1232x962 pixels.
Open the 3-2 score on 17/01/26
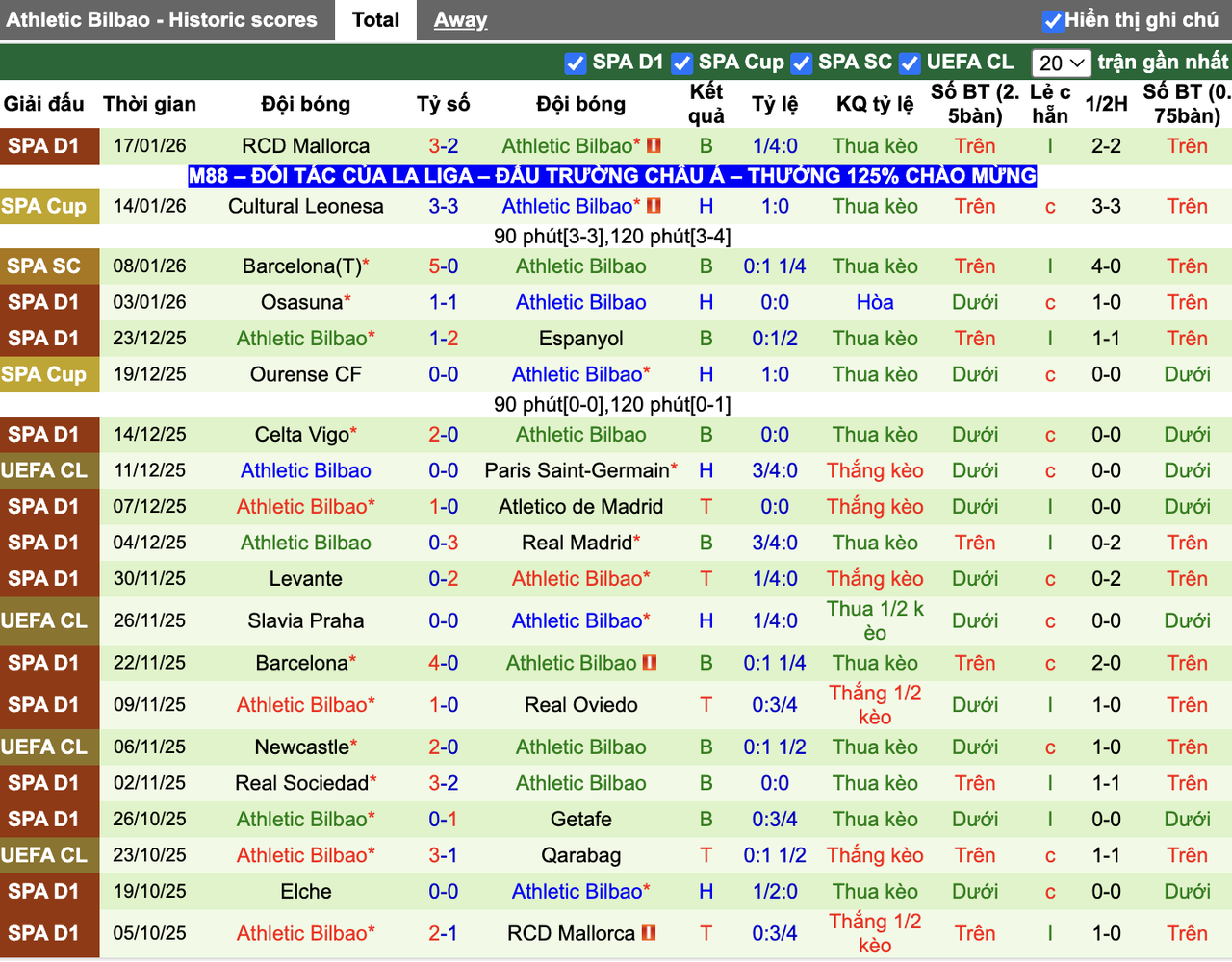coord(444,146)
